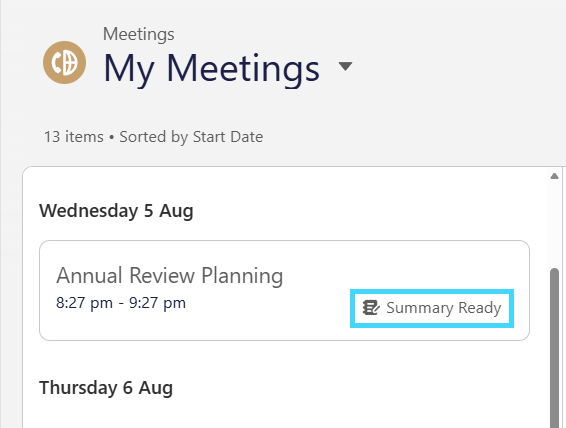Click the 9:27 pm end time
This screenshot has width=566, height=428.
(157, 303)
